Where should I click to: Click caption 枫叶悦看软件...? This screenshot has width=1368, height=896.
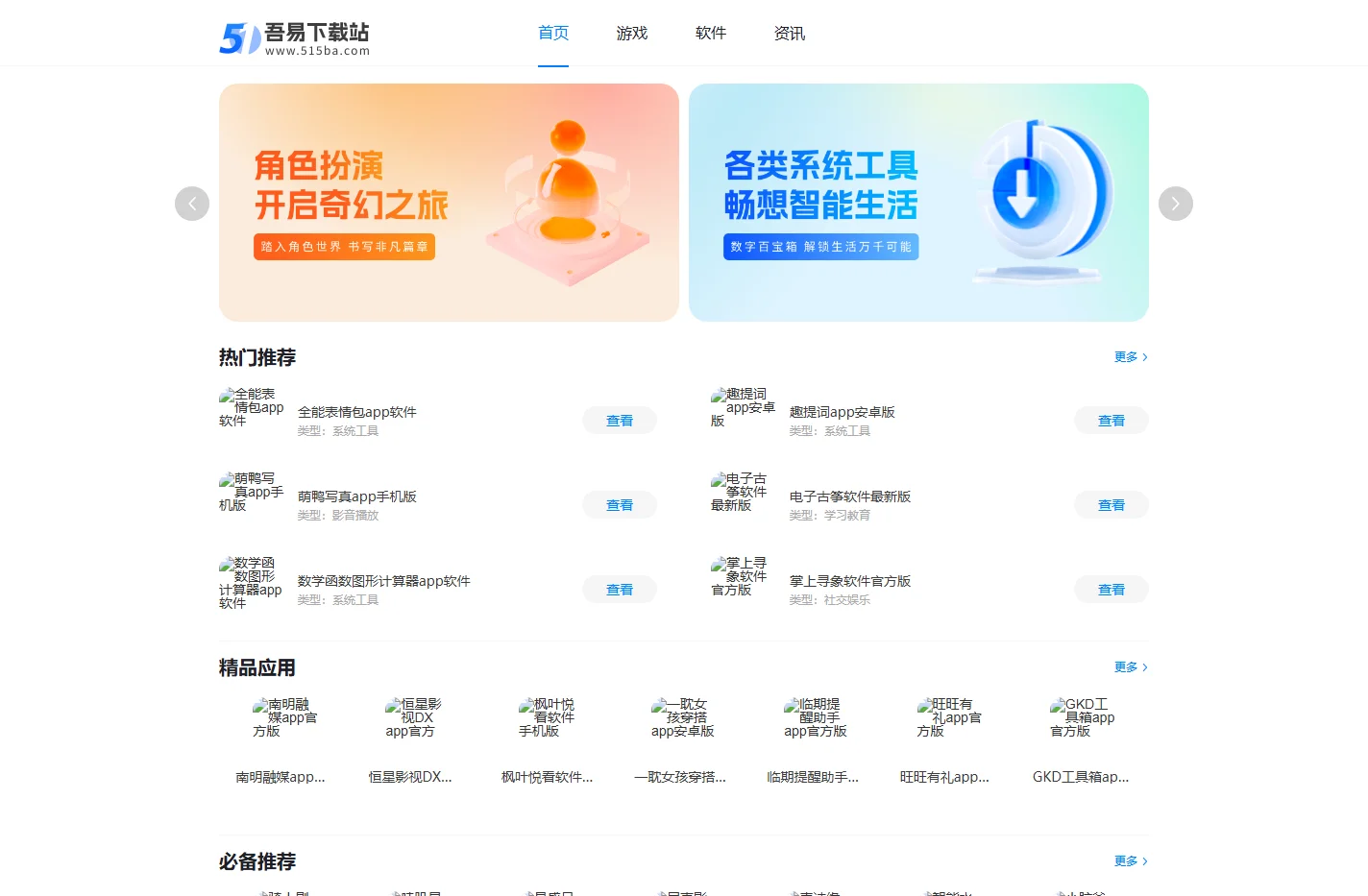click(x=548, y=777)
